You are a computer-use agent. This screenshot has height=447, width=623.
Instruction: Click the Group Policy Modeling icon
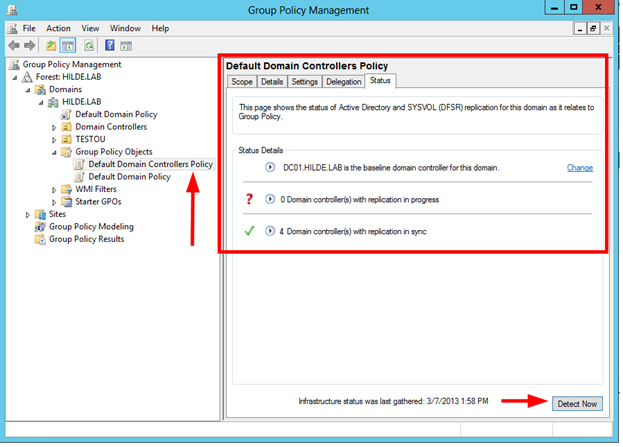pos(40,227)
